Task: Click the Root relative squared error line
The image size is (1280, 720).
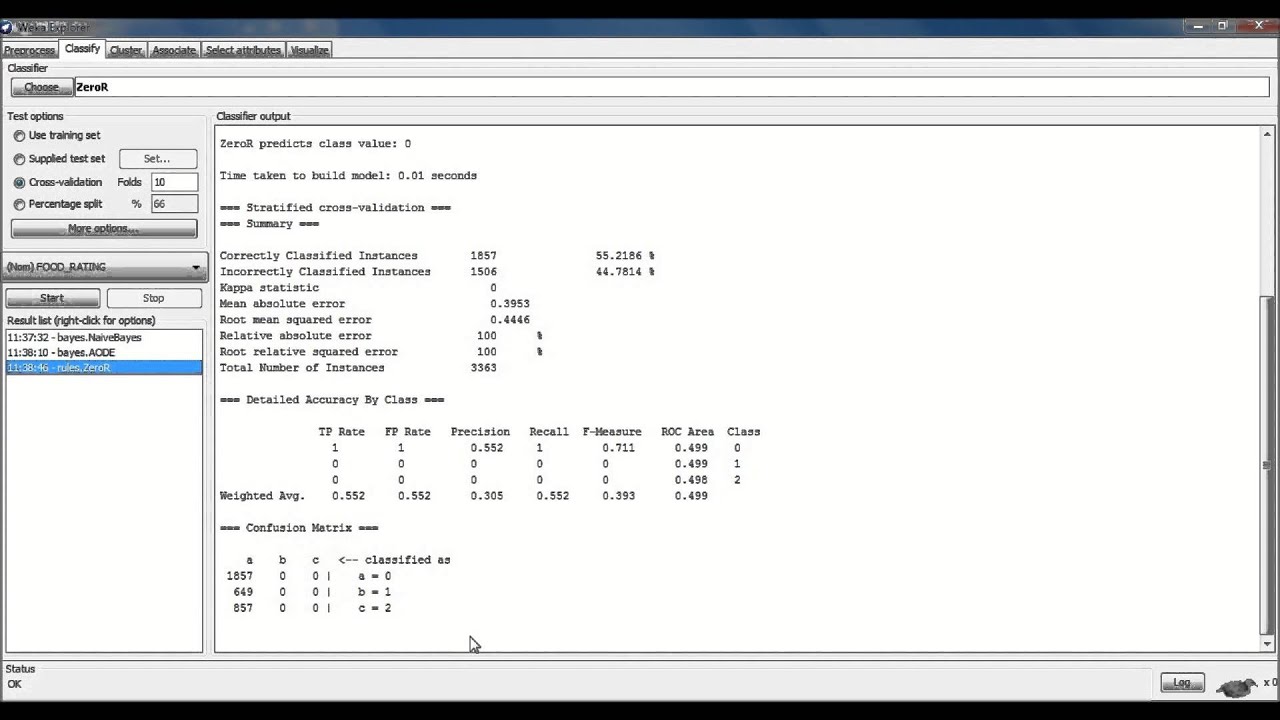Action: click(381, 352)
